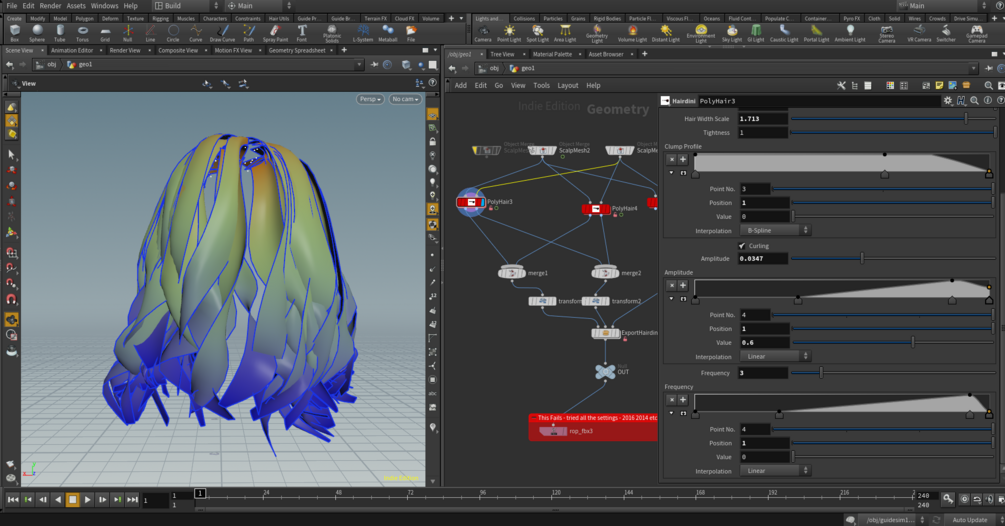Select the Font shelf tool
Image resolution: width=1005 pixels, height=526 pixels.
click(x=302, y=33)
